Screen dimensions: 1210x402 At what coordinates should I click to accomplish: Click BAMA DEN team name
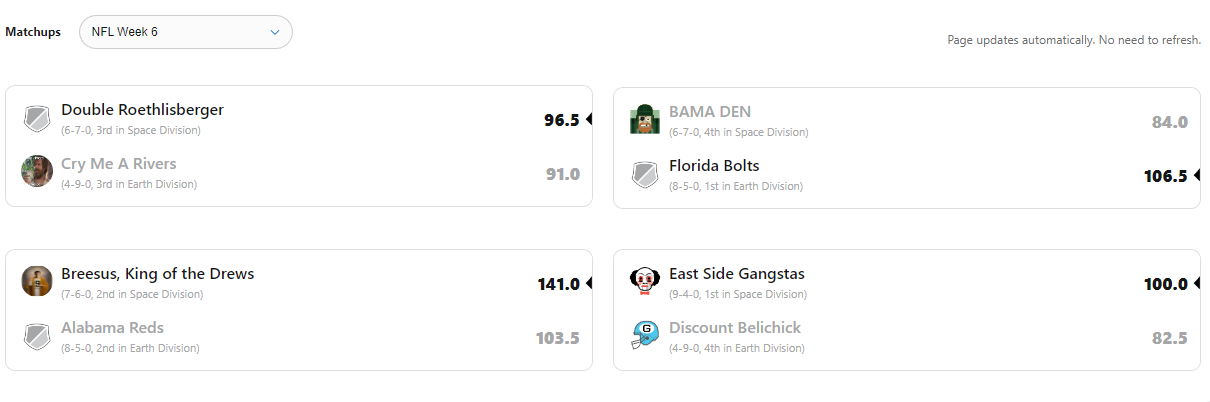[x=709, y=112]
